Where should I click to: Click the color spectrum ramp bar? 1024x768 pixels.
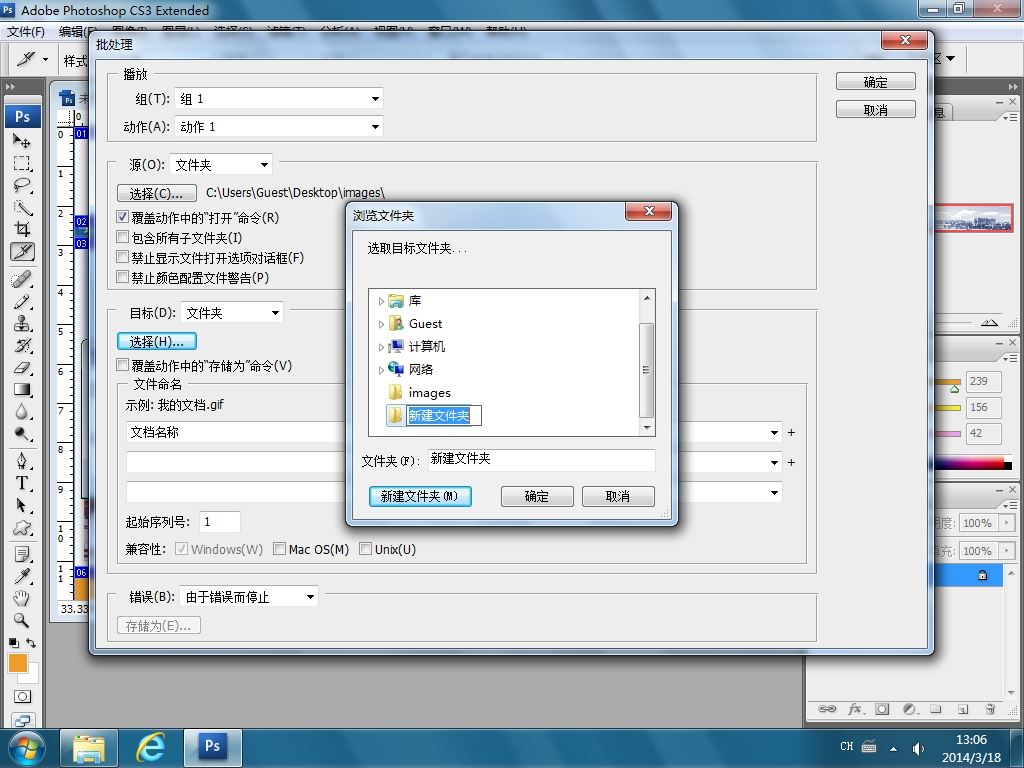click(973, 464)
